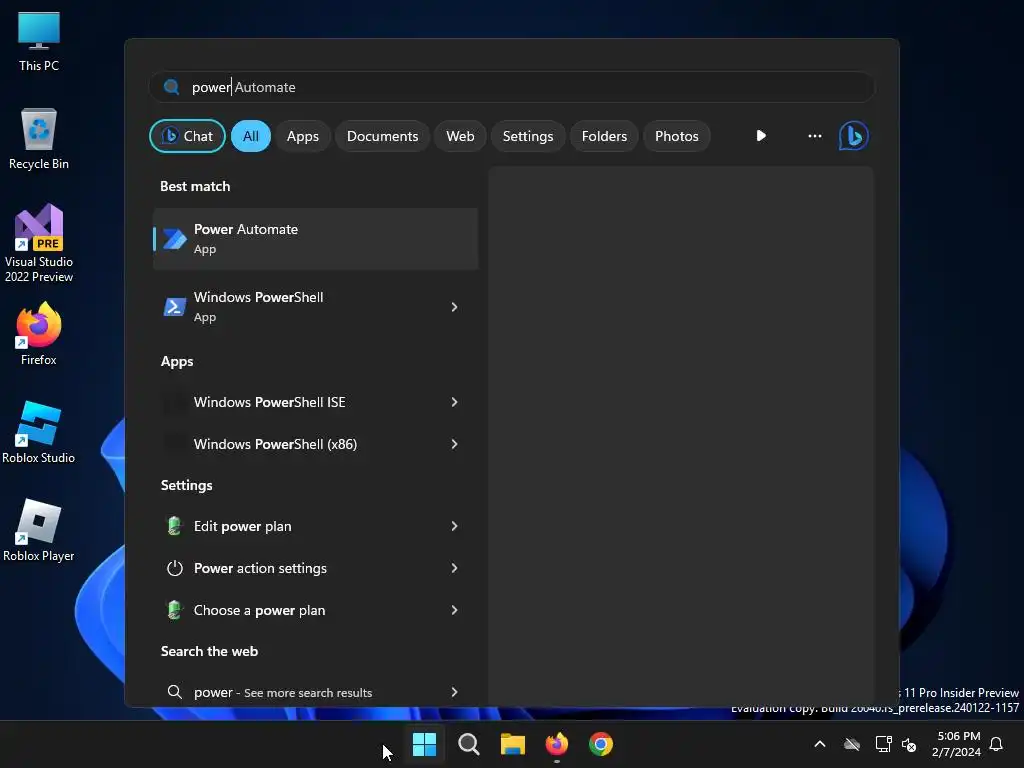Open Roblox Studio desktop shortcut
1024x768 pixels.
[39, 432]
